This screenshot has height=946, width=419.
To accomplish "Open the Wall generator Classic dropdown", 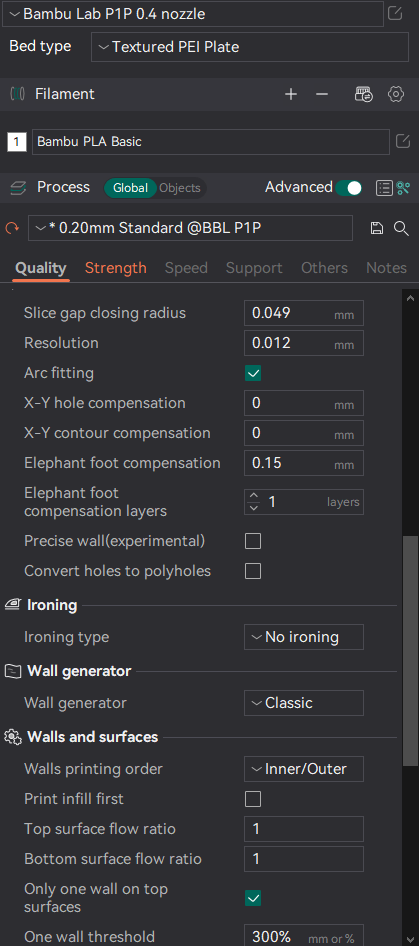I will point(304,703).
